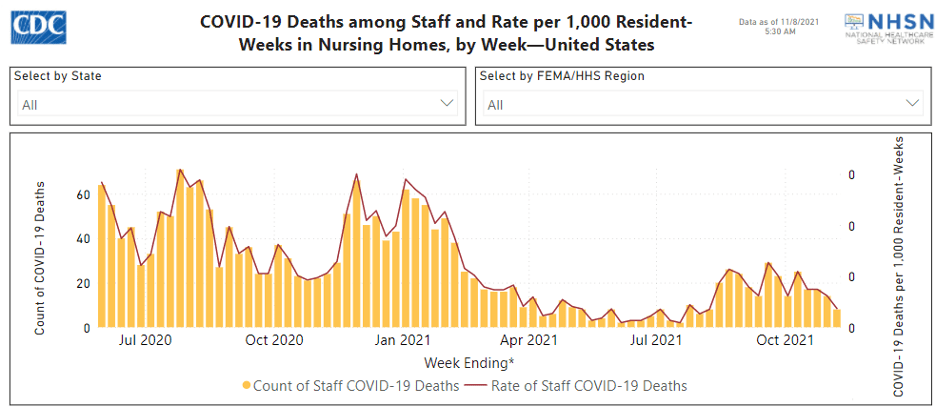Click the Oct 2020 axis label
The image size is (936, 408).
[275, 342]
